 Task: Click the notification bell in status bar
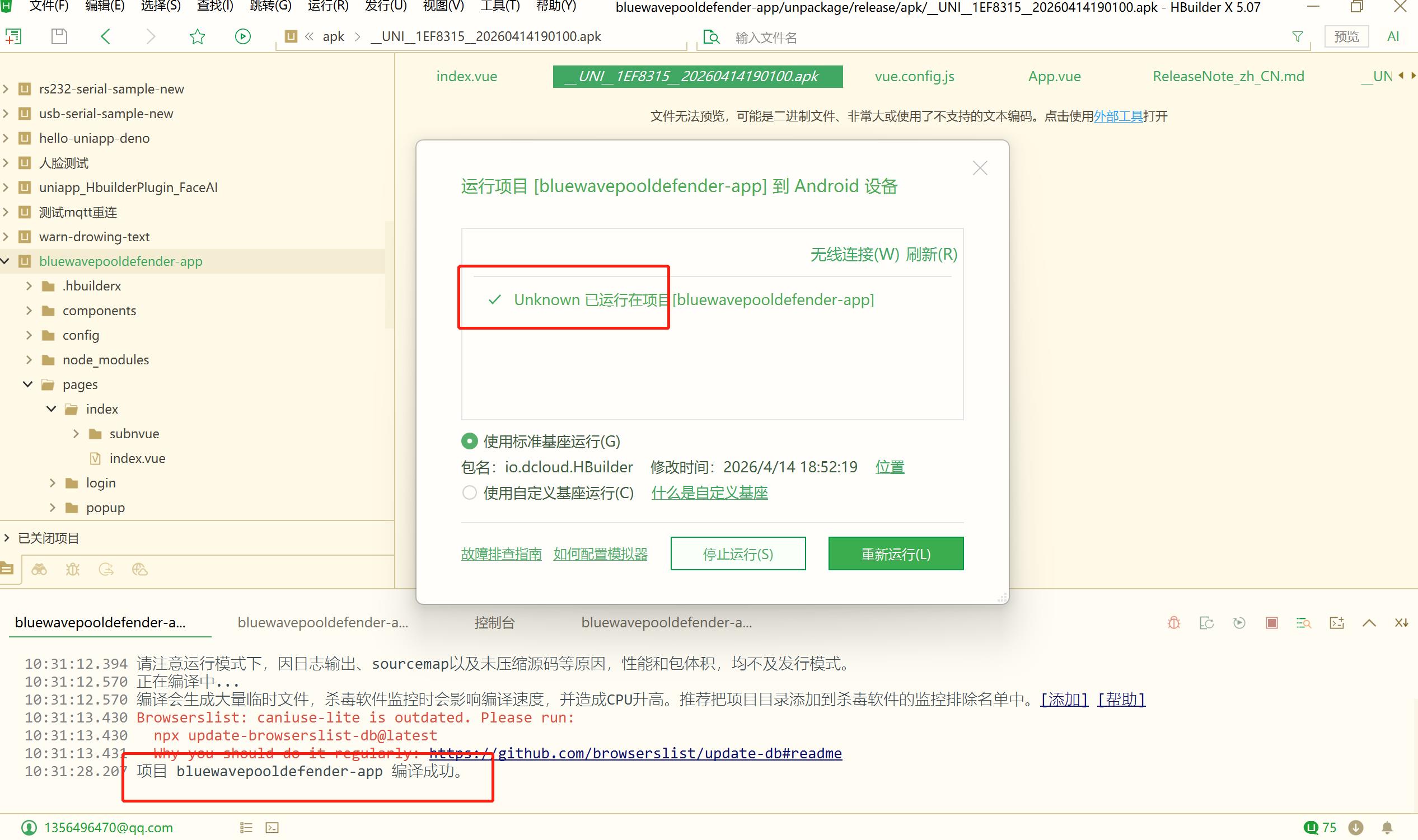pos(1387,828)
